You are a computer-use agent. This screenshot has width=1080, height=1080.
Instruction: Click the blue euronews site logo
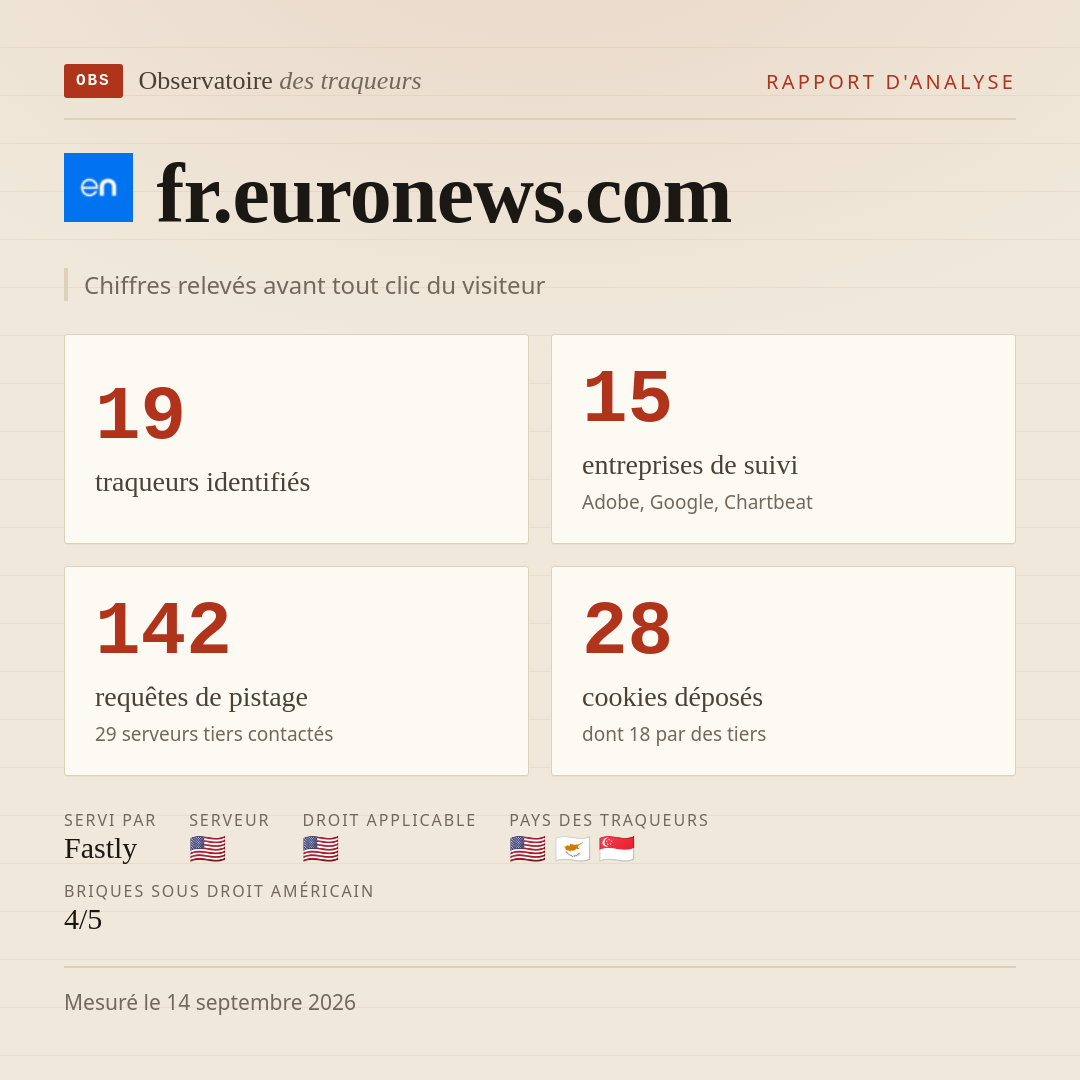click(98, 187)
